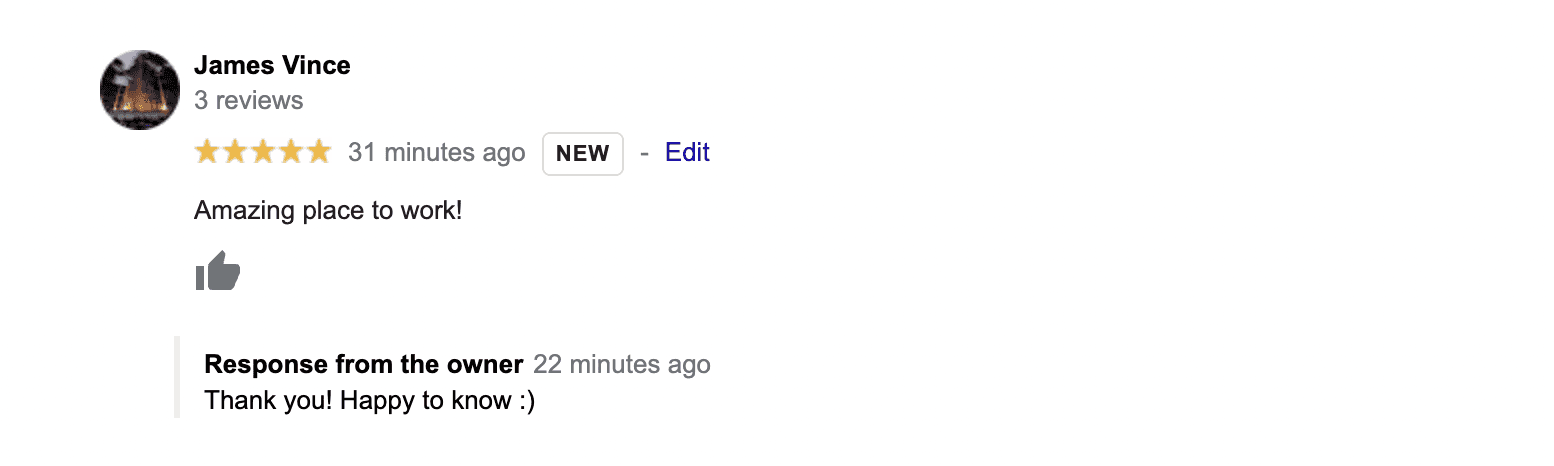This screenshot has width=1554, height=466.
Task: Open the James Vince reviewer name
Action: 272,66
